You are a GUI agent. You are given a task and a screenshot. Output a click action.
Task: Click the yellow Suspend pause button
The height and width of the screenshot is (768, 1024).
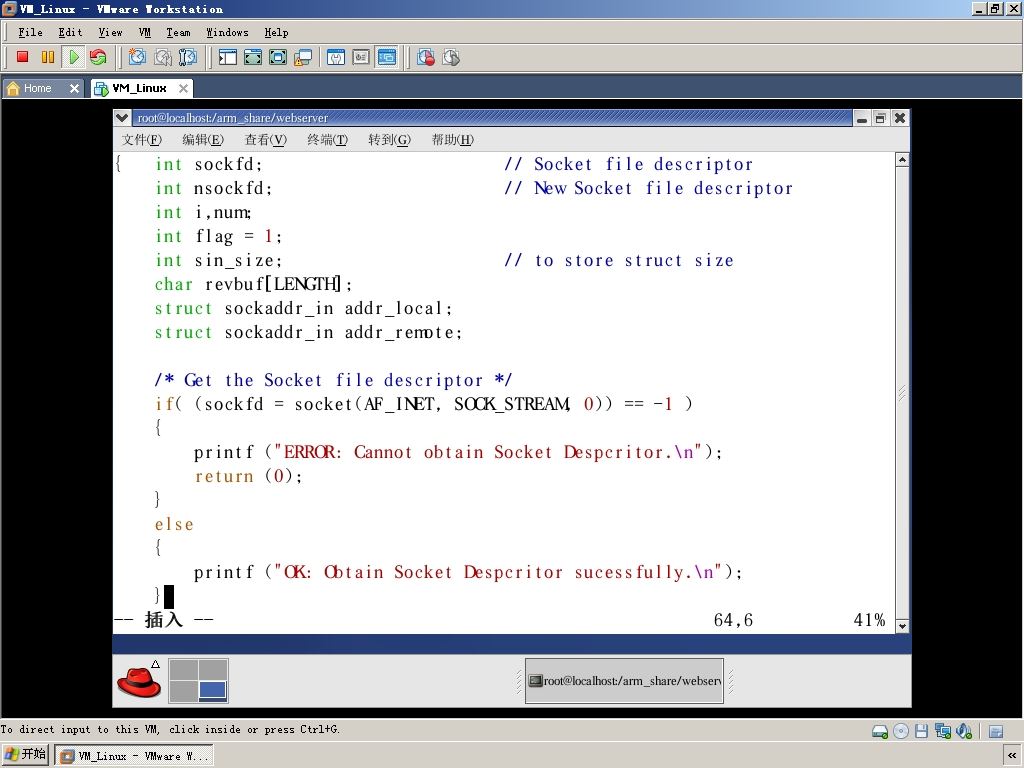coord(48,57)
